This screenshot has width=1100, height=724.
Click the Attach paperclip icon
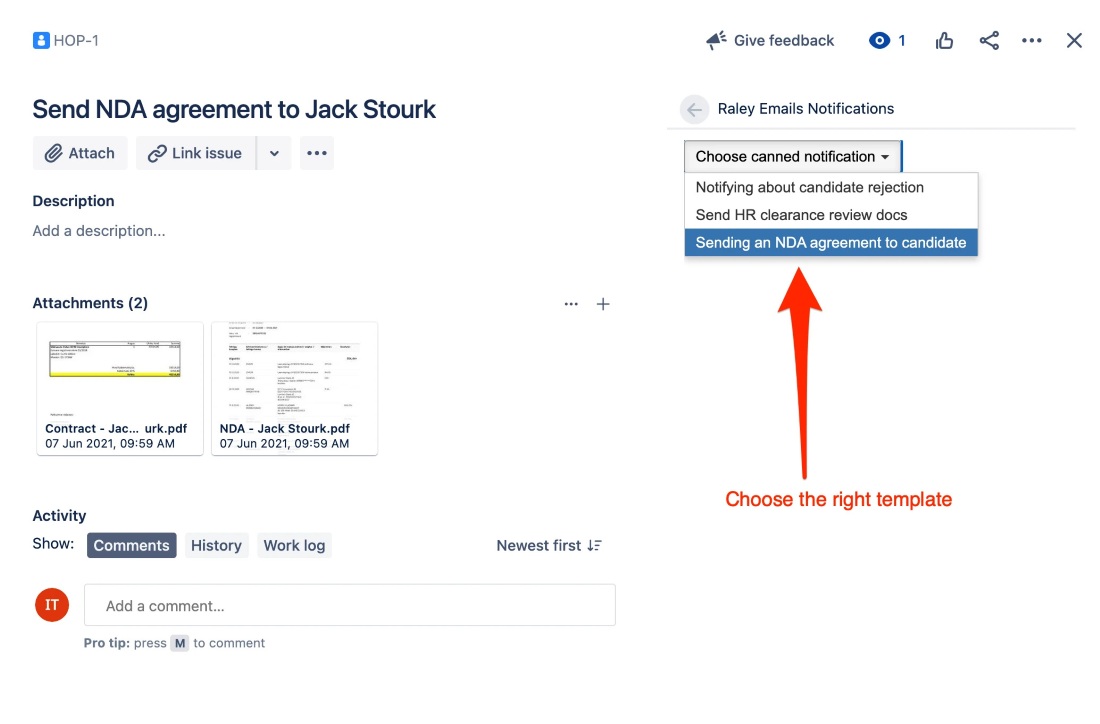coord(53,153)
